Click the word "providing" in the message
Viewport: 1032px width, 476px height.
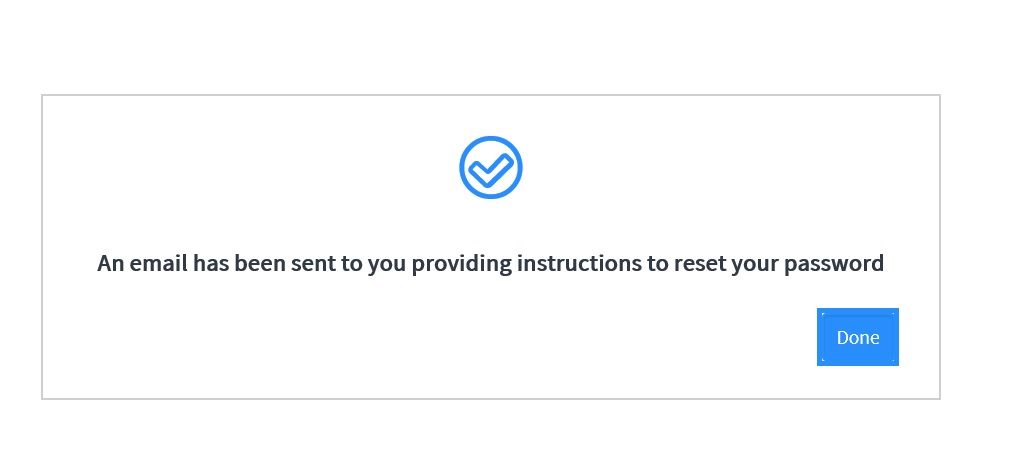(x=462, y=265)
